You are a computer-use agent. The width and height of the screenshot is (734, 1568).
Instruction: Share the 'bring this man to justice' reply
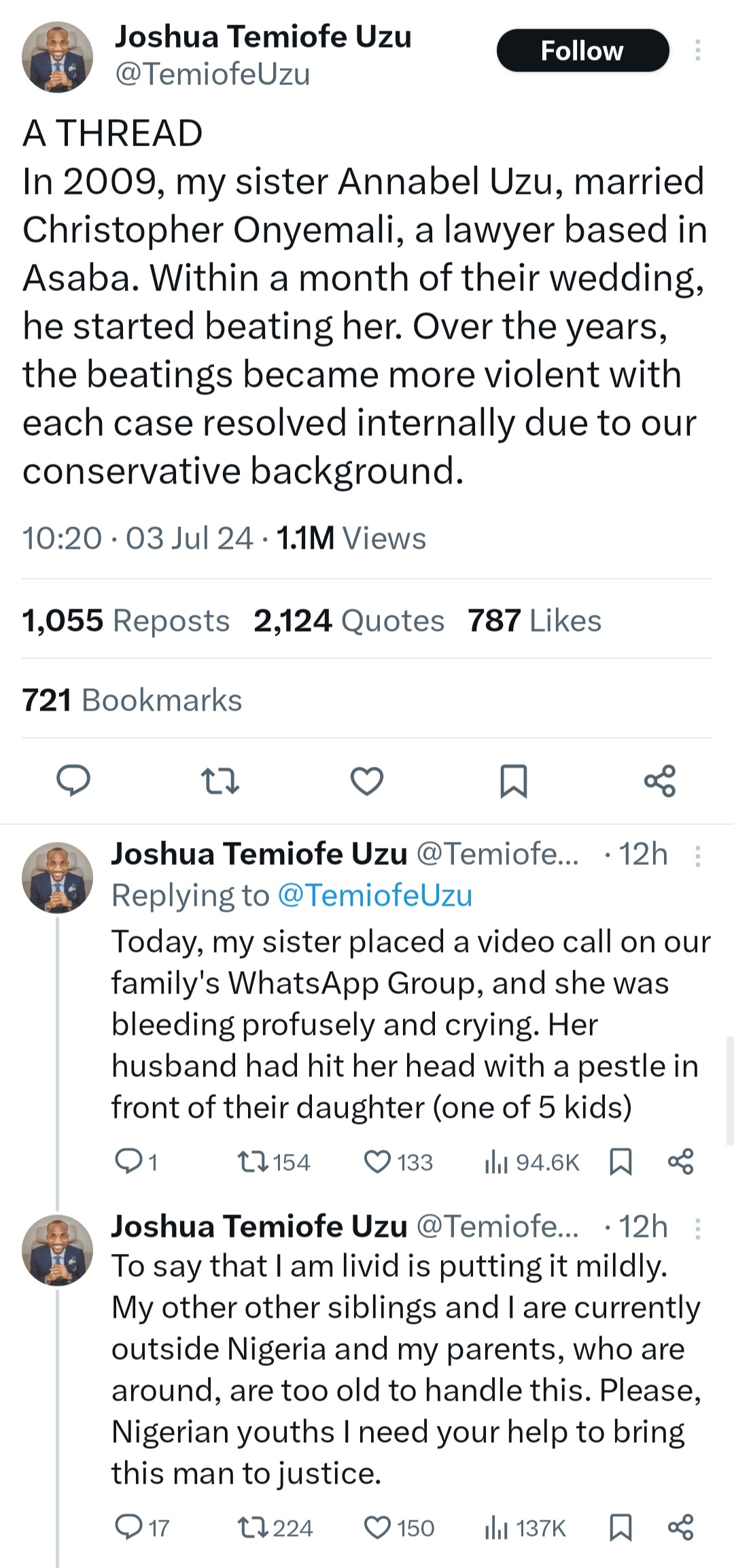(x=680, y=1528)
